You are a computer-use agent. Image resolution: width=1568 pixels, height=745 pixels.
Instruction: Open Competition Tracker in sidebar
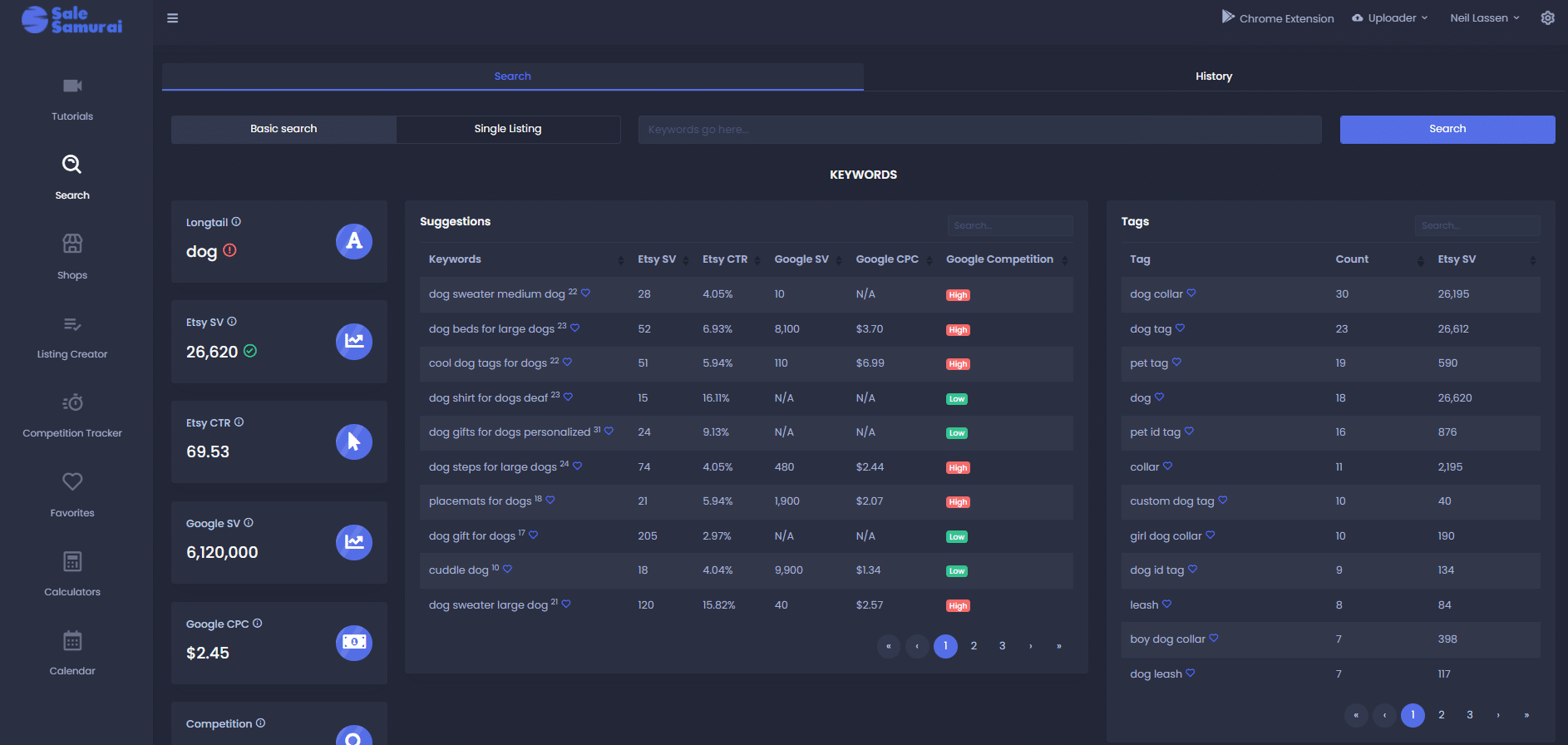(72, 417)
